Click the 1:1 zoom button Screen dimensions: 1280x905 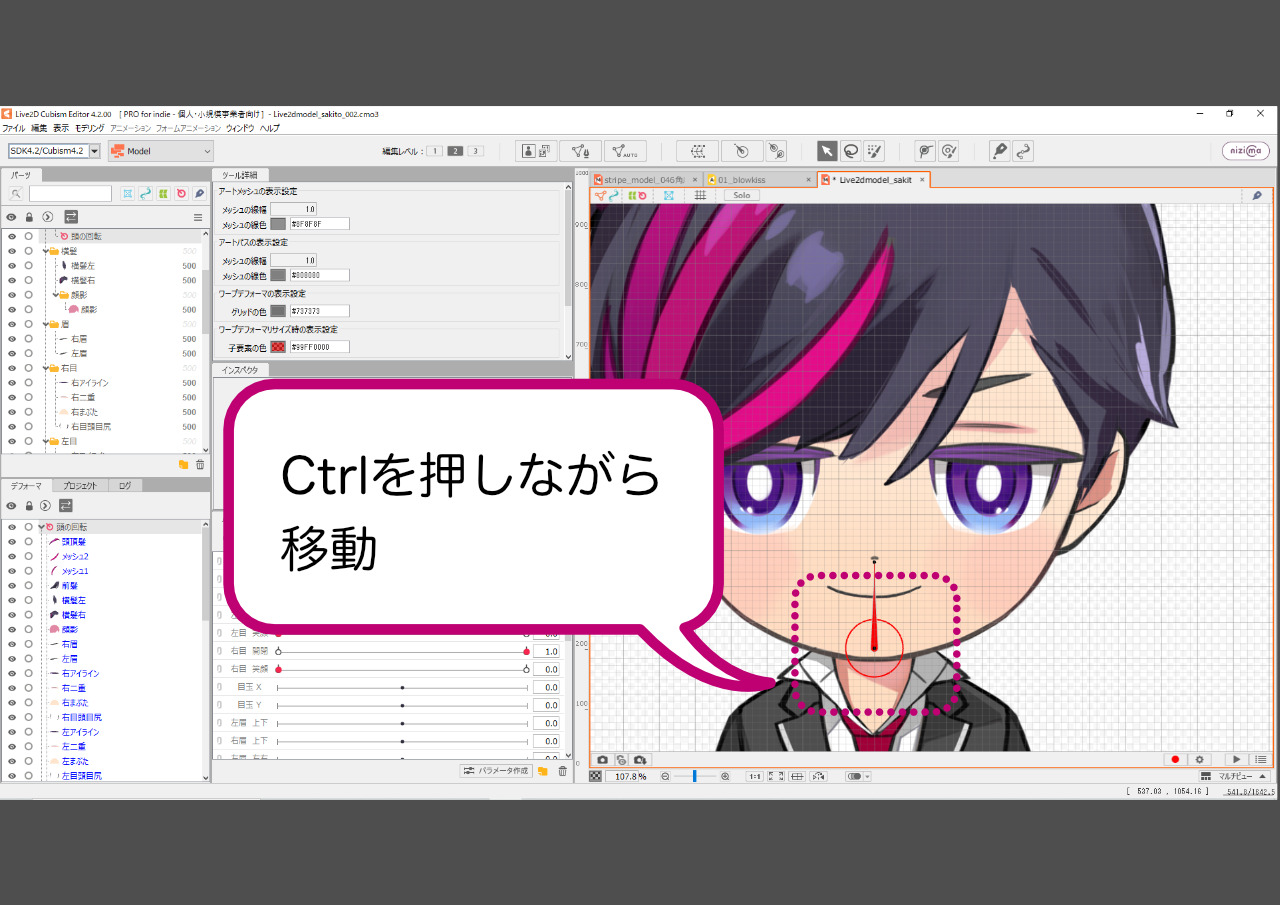tap(755, 776)
